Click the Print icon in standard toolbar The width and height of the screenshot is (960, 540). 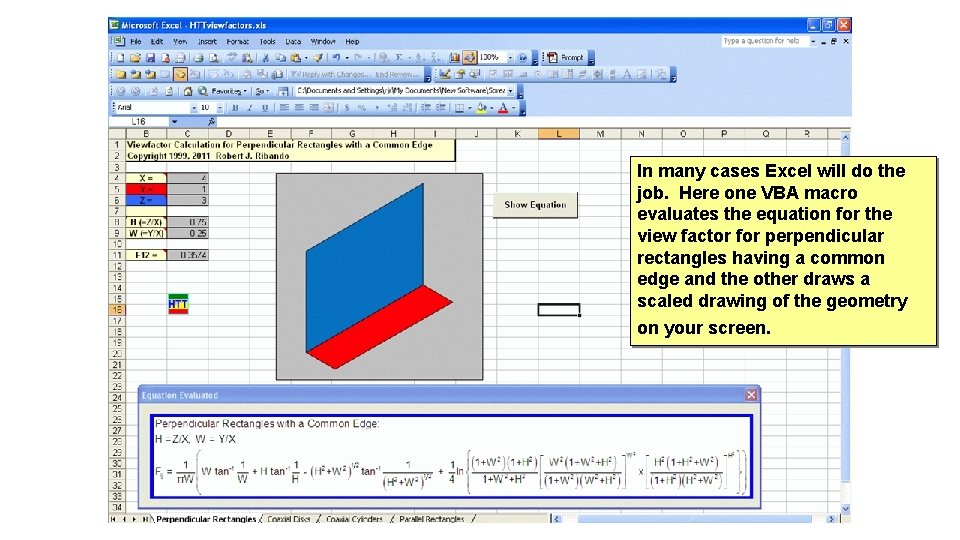click(198, 58)
